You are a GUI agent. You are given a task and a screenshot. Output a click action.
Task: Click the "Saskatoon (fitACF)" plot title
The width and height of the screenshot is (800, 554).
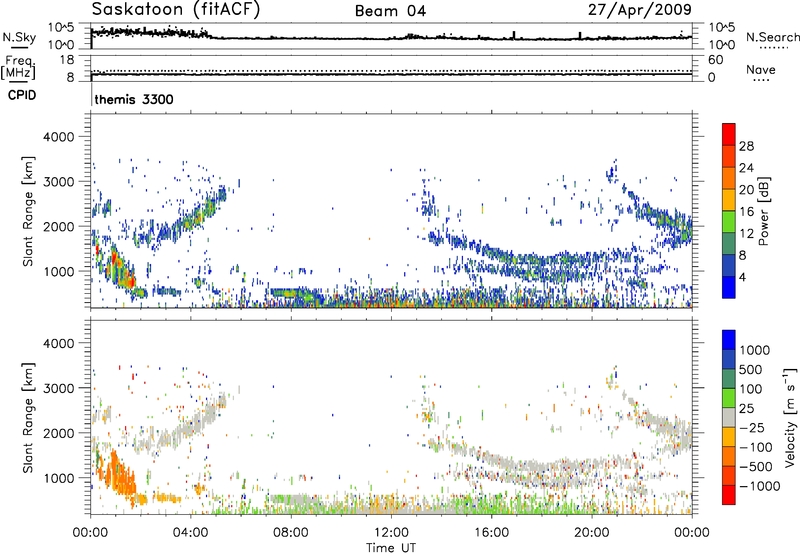pyautogui.click(x=176, y=10)
